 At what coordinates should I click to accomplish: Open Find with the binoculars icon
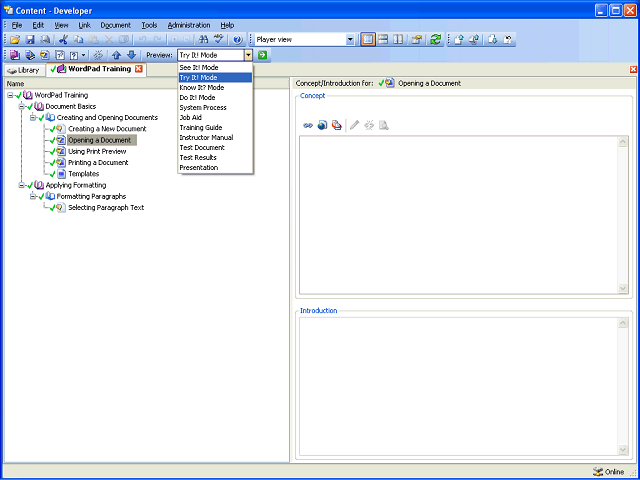[203, 40]
